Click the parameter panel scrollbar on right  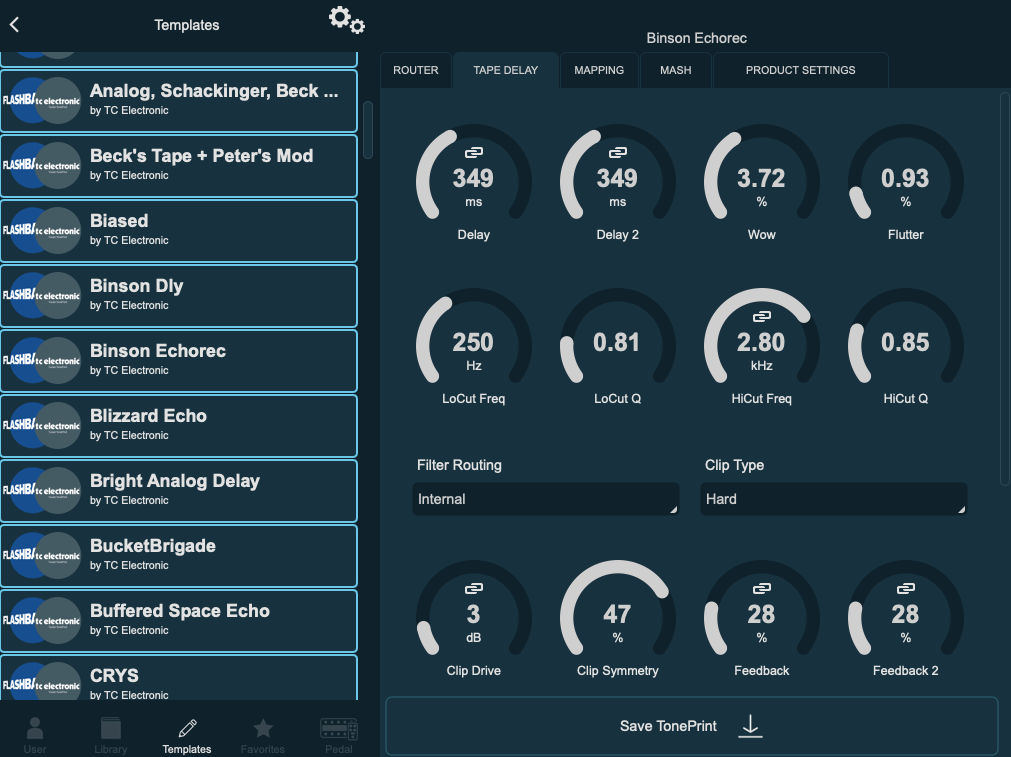[1005, 288]
